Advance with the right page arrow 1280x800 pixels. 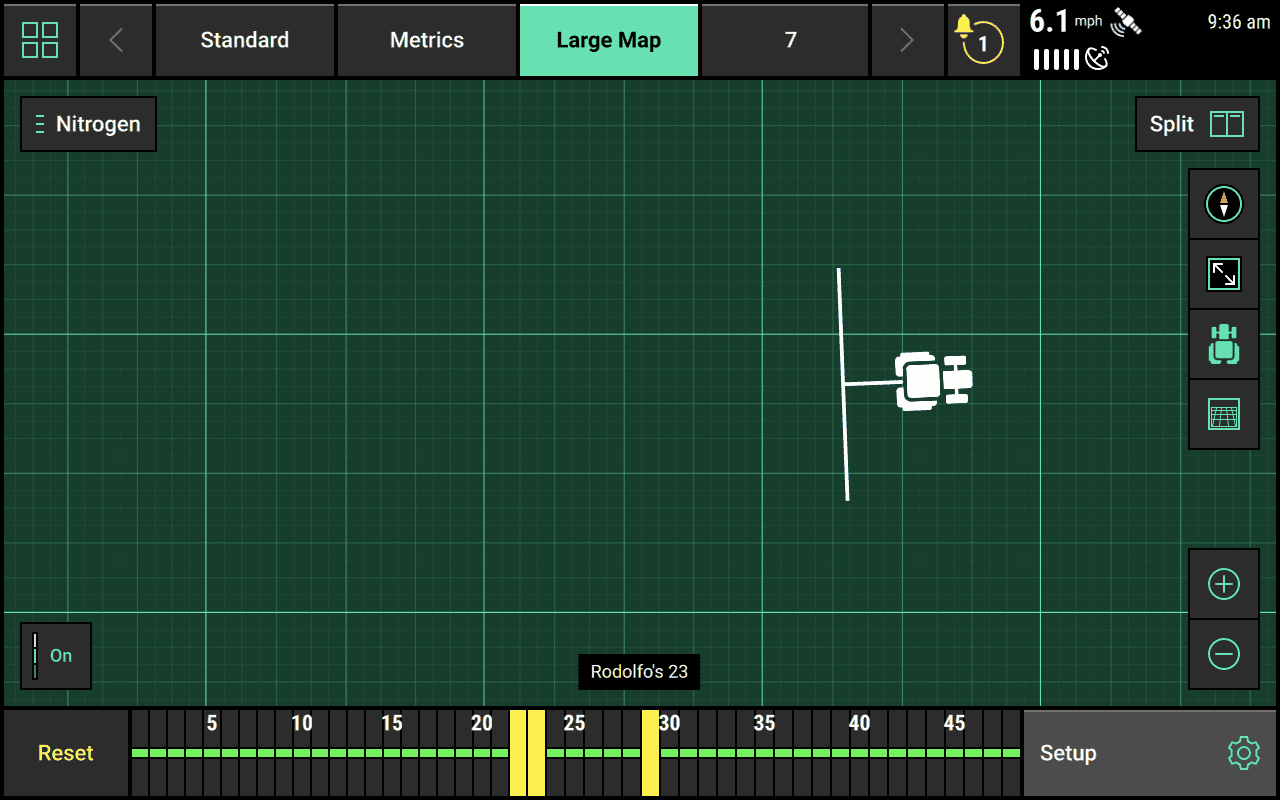coord(907,40)
